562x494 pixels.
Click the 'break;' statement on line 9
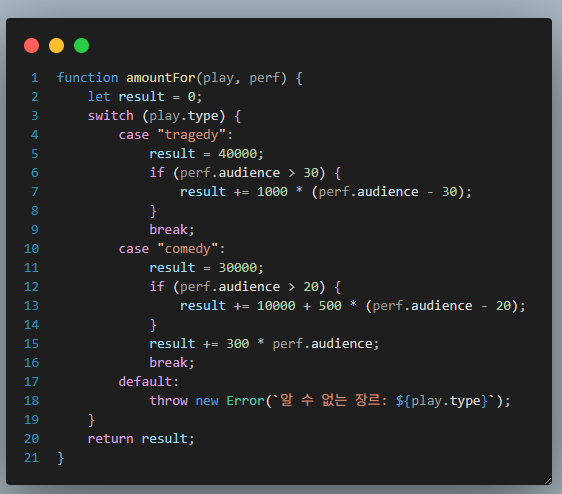(172, 230)
